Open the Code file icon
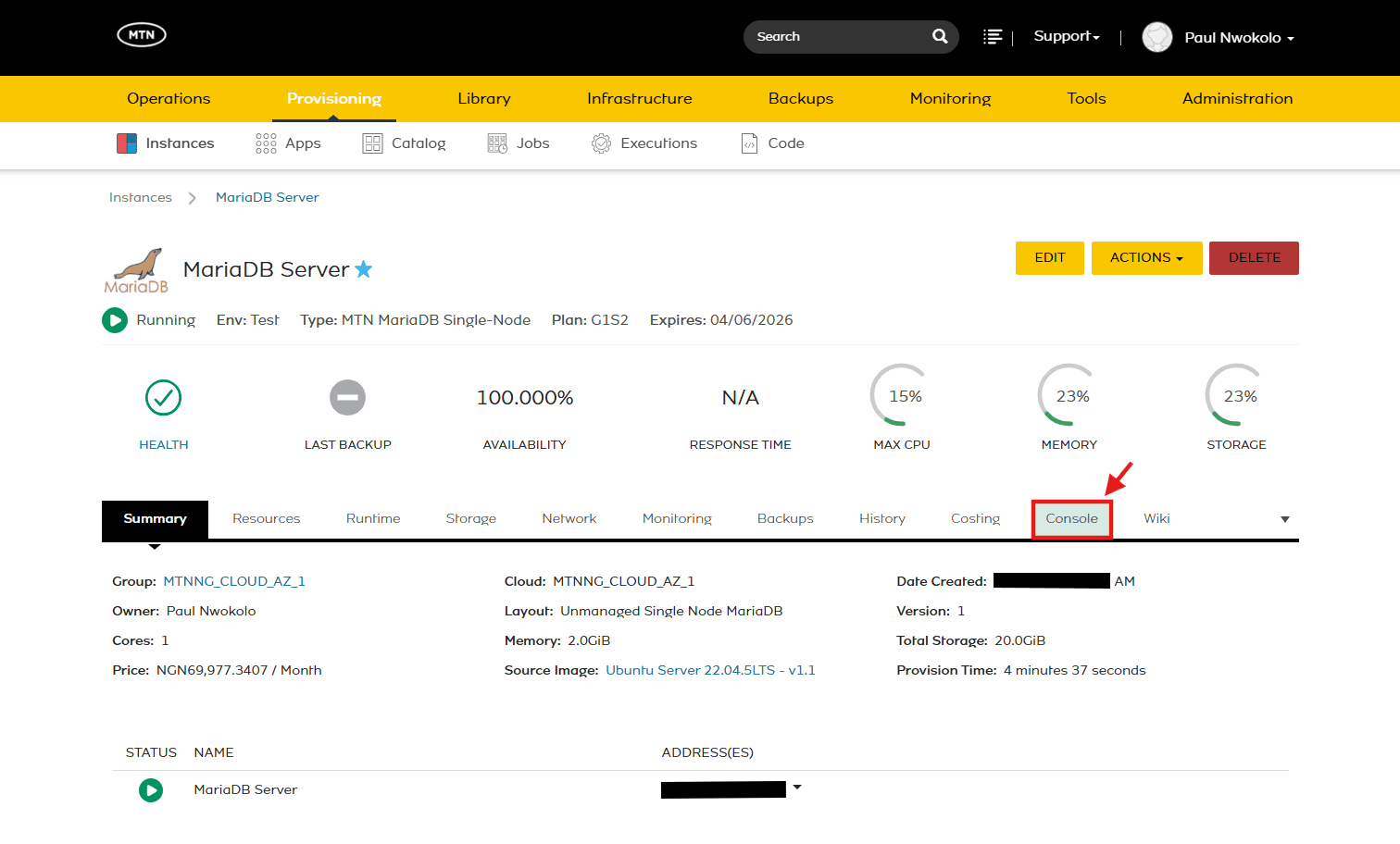The image size is (1400, 844). (750, 143)
